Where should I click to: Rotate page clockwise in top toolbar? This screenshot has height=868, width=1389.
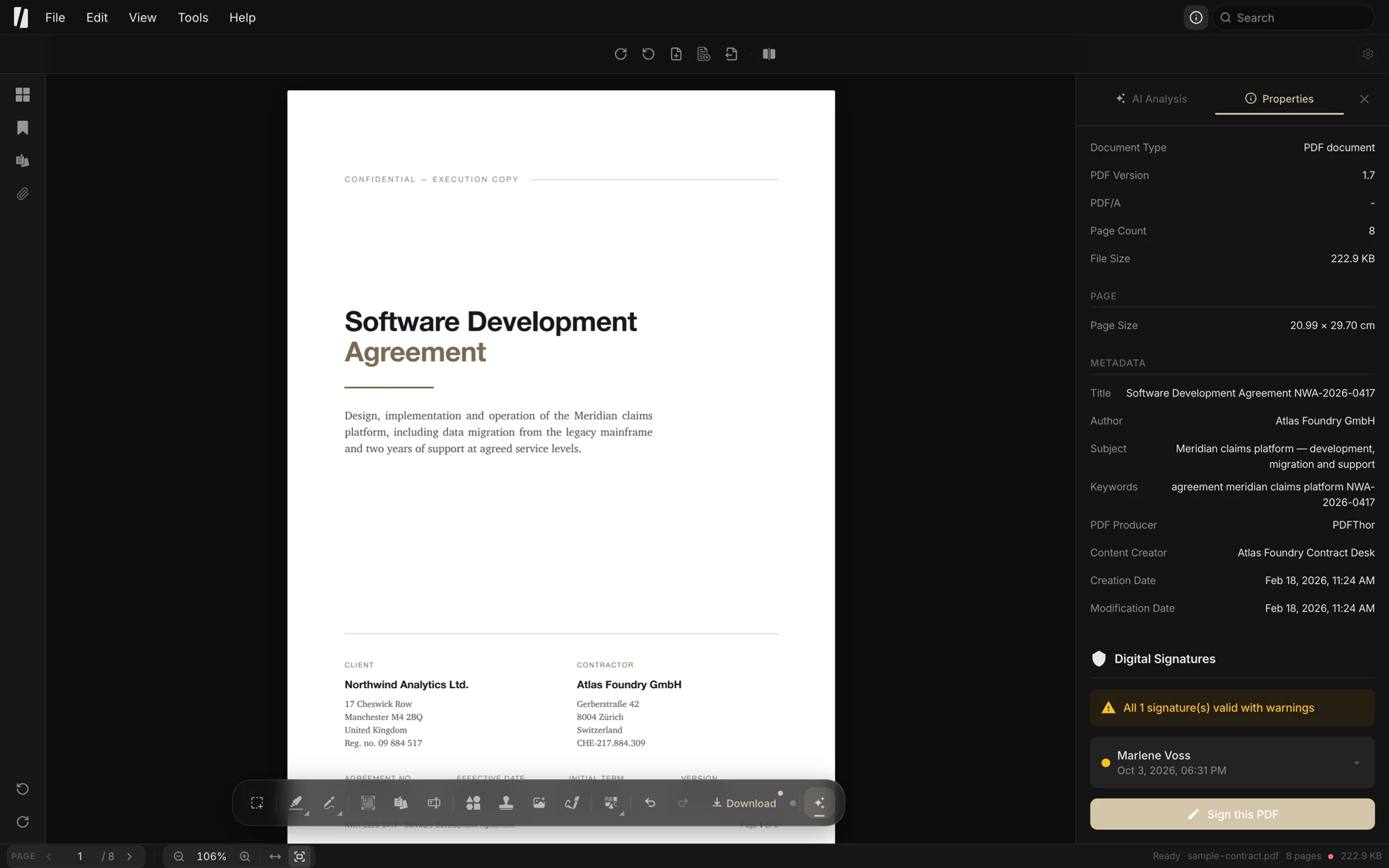pos(621,54)
